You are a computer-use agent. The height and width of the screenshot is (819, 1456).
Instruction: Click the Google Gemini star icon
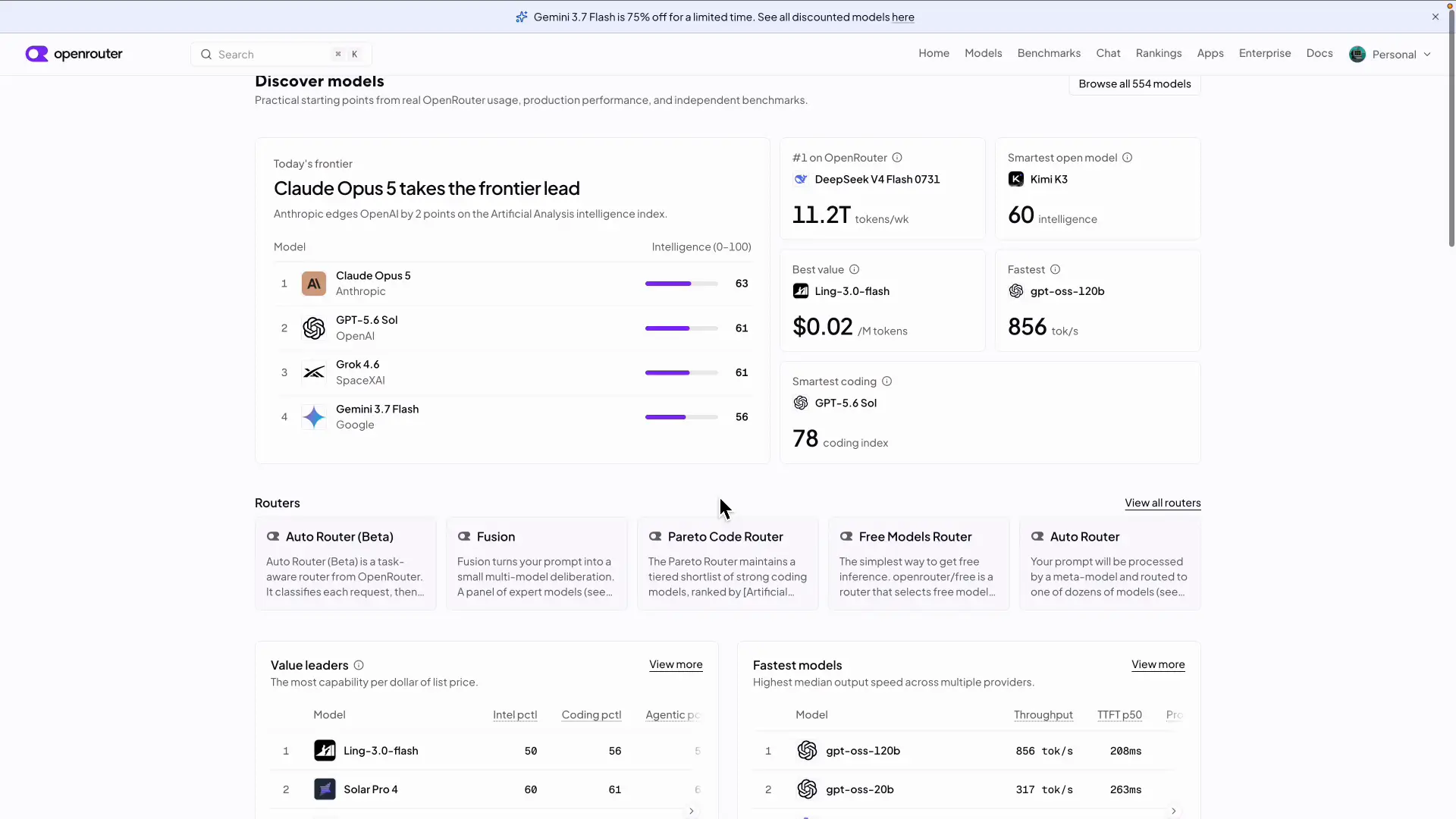click(314, 417)
